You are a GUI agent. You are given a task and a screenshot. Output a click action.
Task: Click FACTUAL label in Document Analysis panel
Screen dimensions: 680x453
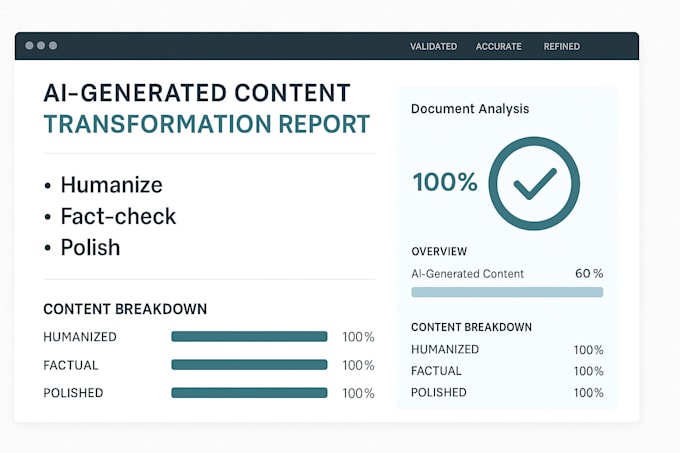coord(436,371)
